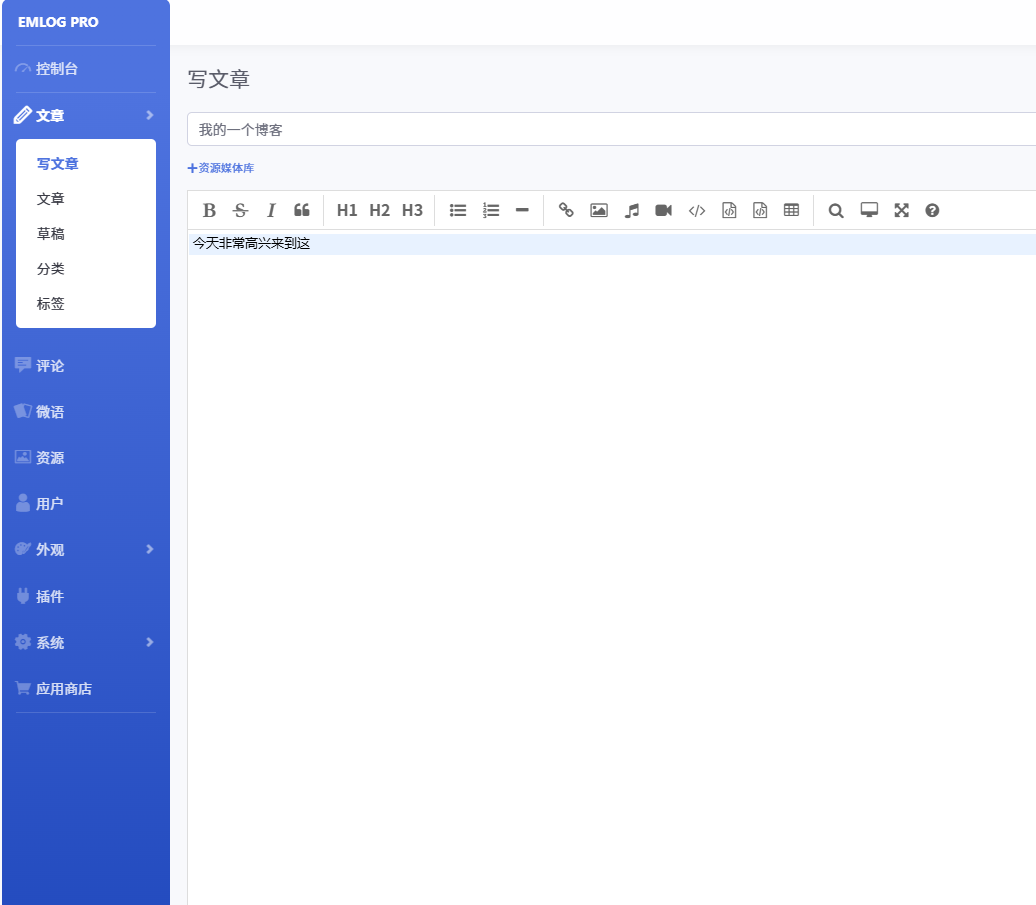The width and height of the screenshot is (1036, 905).
Task: Insert a blockquote with quote icon
Action: pos(301,210)
